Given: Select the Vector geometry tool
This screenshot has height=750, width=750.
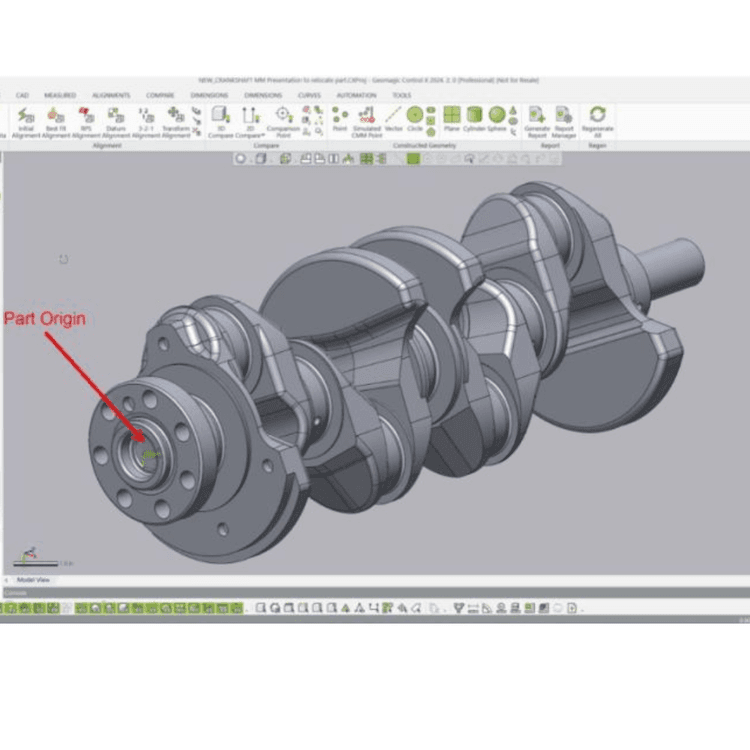Looking at the screenshot, I should pyautogui.click(x=394, y=120).
